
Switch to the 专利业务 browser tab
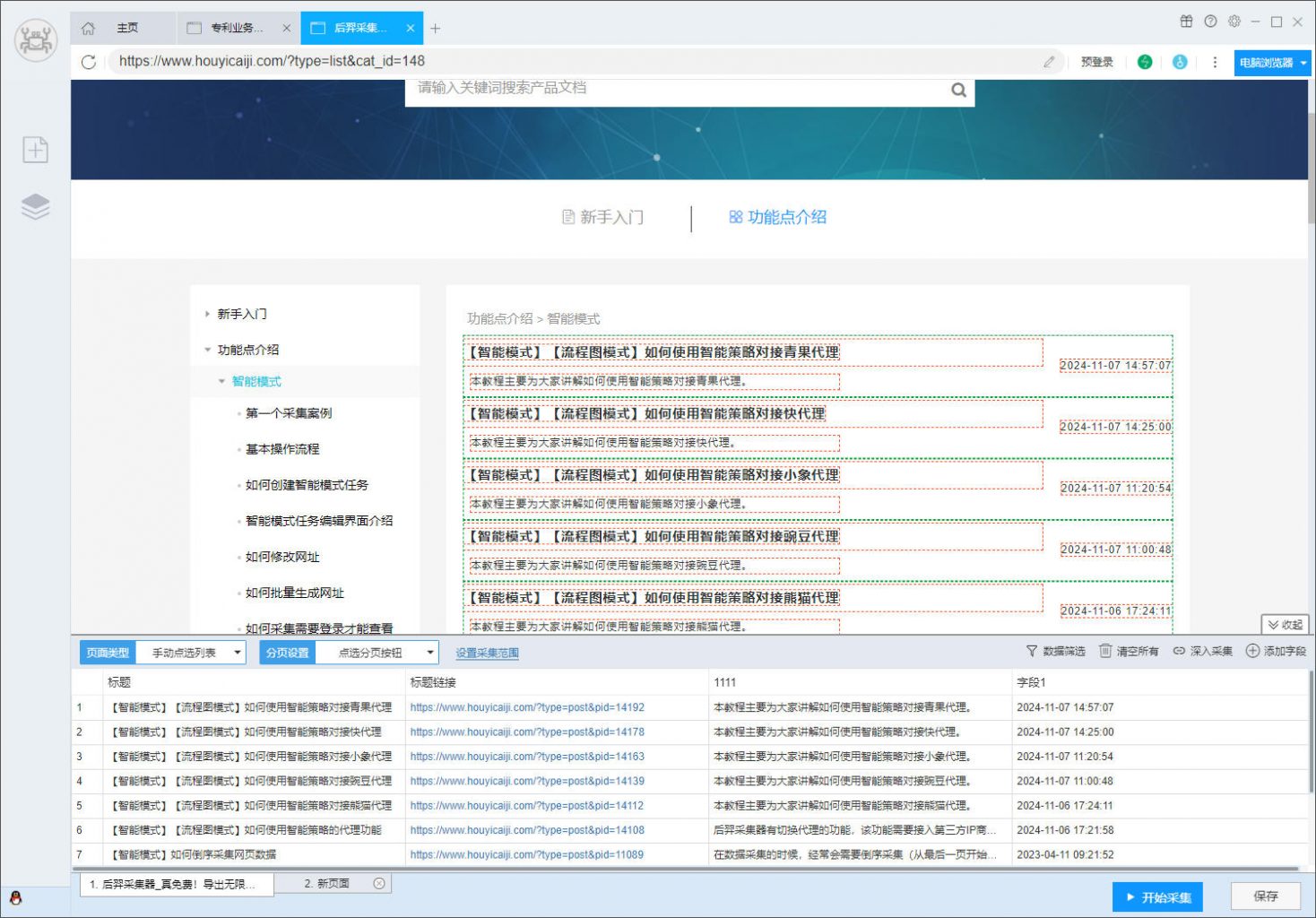tap(237, 28)
